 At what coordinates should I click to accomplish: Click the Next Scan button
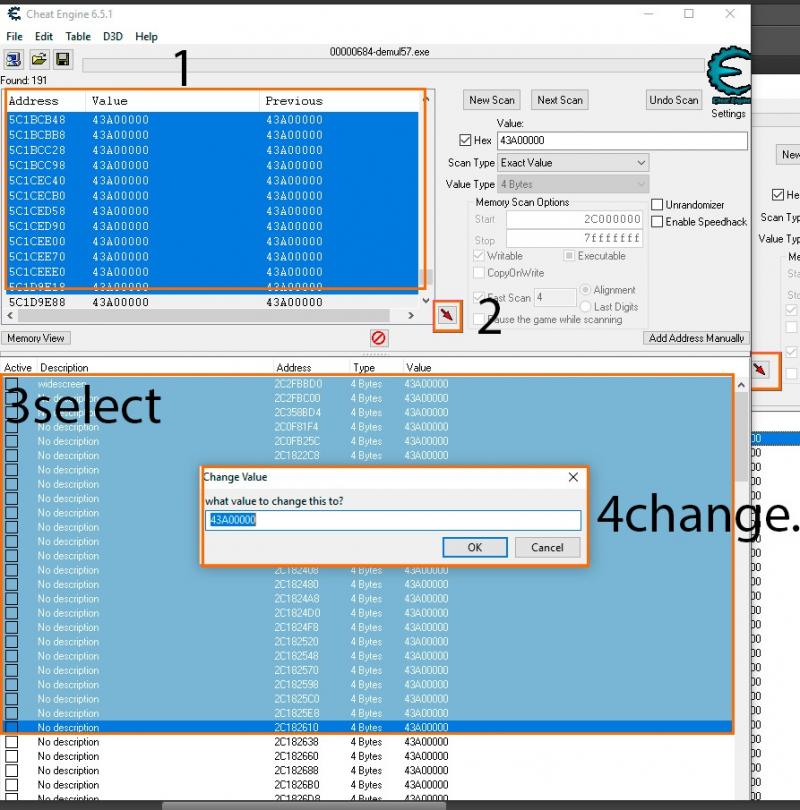point(560,100)
